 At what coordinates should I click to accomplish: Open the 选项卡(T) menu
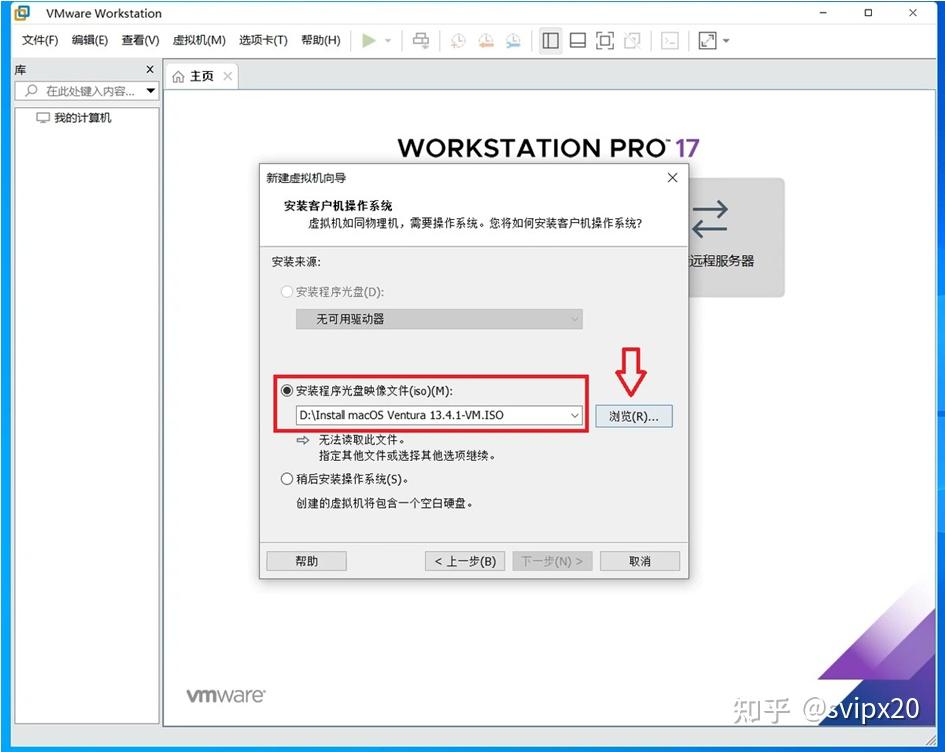263,40
